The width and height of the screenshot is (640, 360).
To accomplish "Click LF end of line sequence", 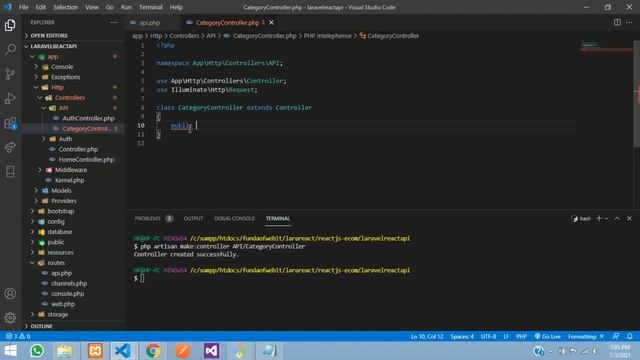I will coord(506,336).
